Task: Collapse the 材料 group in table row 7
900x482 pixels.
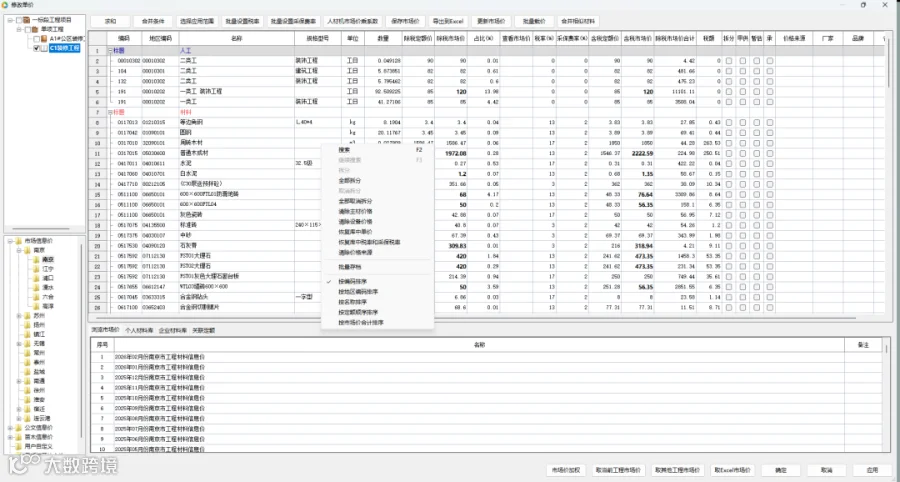Action: [x=110, y=112]
